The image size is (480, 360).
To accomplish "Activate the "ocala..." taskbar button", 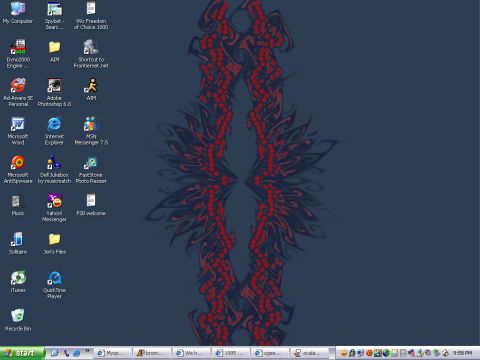I will [309, 353].
